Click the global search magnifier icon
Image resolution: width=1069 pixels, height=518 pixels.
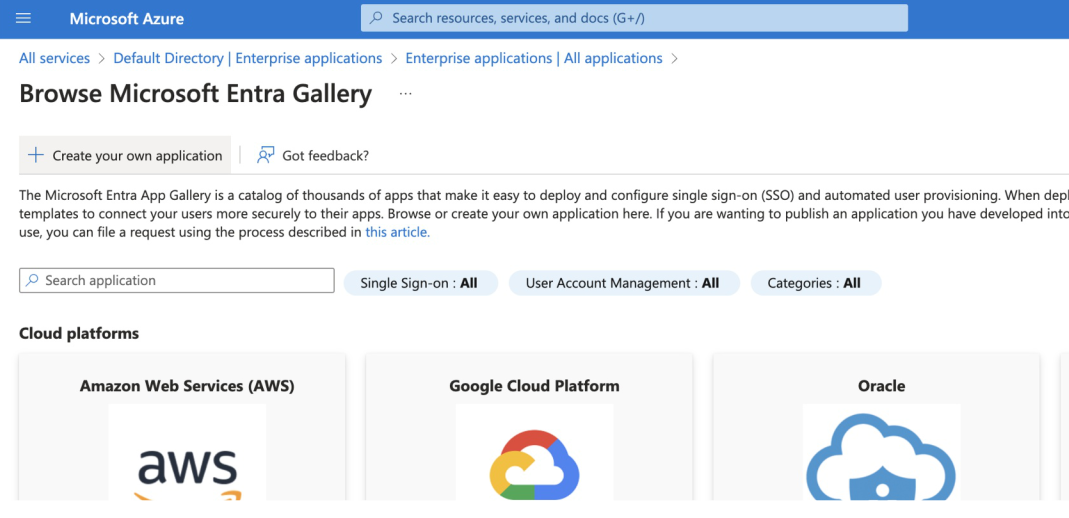click(376, 18)
